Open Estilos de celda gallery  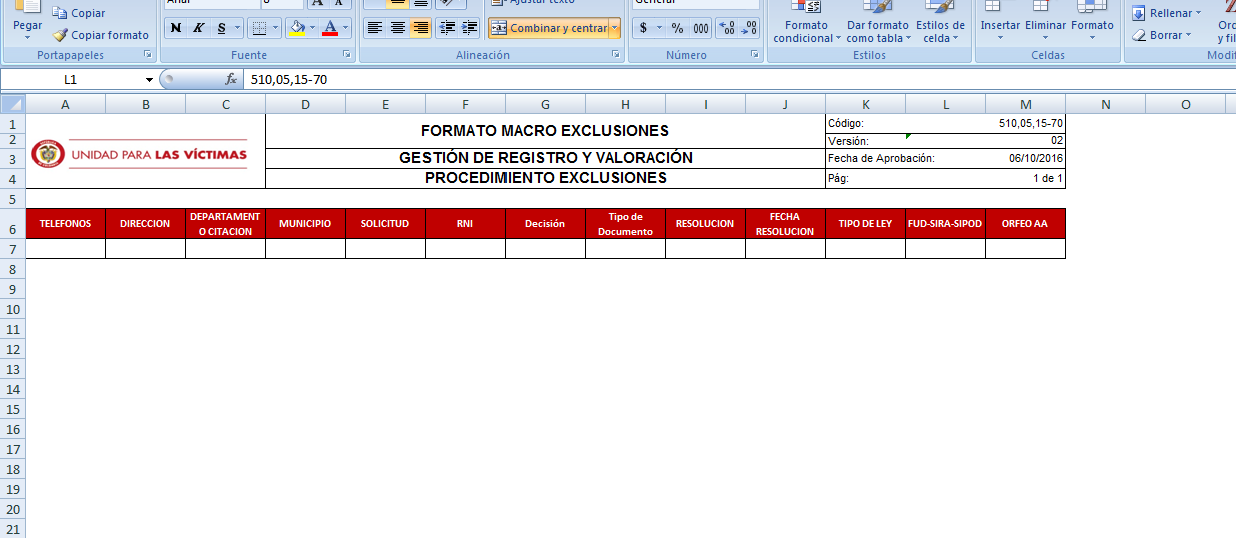940,22
